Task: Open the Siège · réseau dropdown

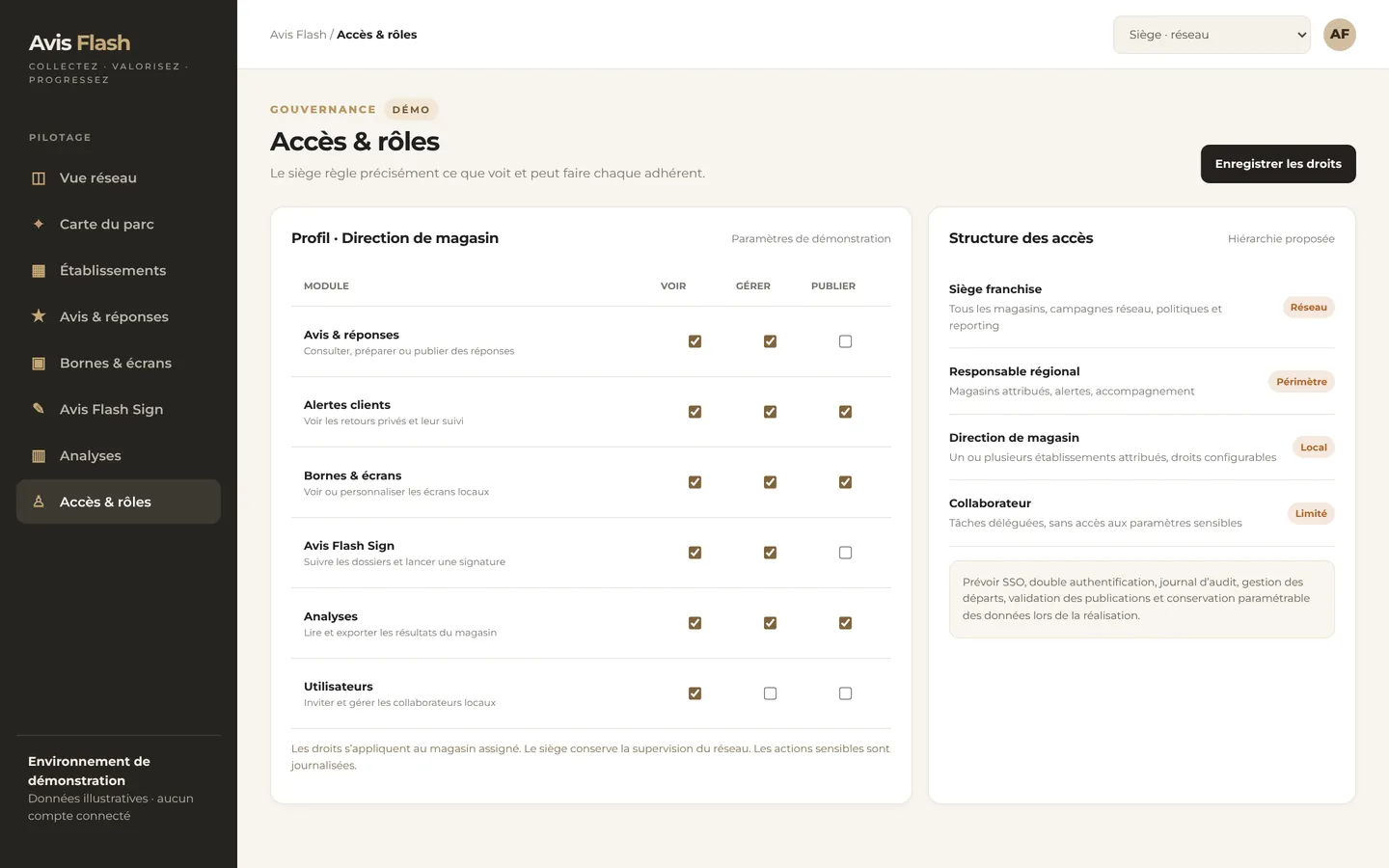Action: pos(1212,35)
